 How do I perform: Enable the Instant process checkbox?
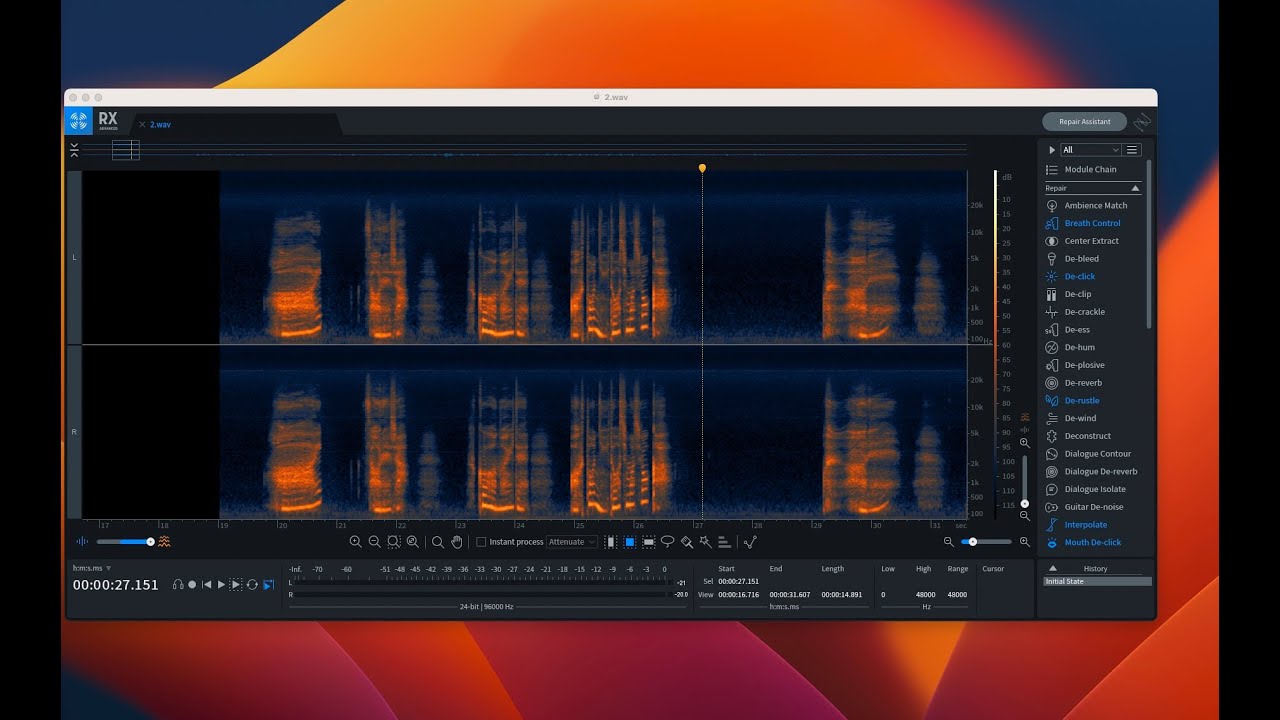(481, 542)
